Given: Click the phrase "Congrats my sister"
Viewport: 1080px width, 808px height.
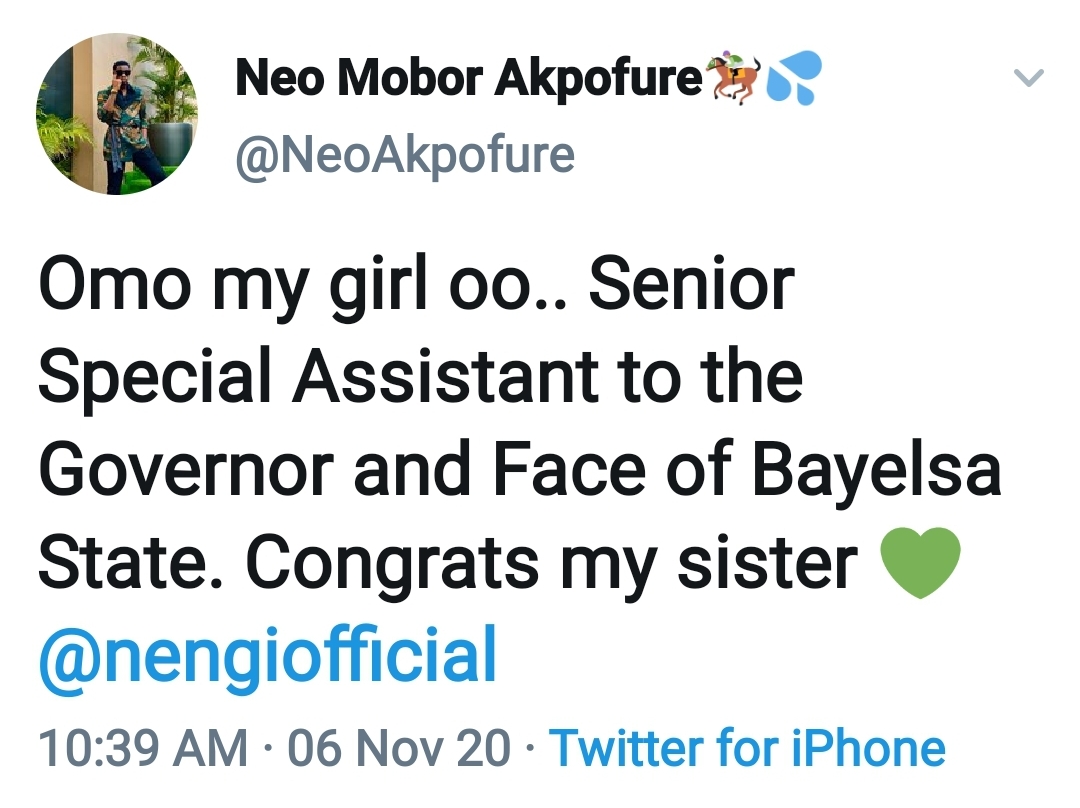Looking at the screenshot, I should tap(552, 564).
